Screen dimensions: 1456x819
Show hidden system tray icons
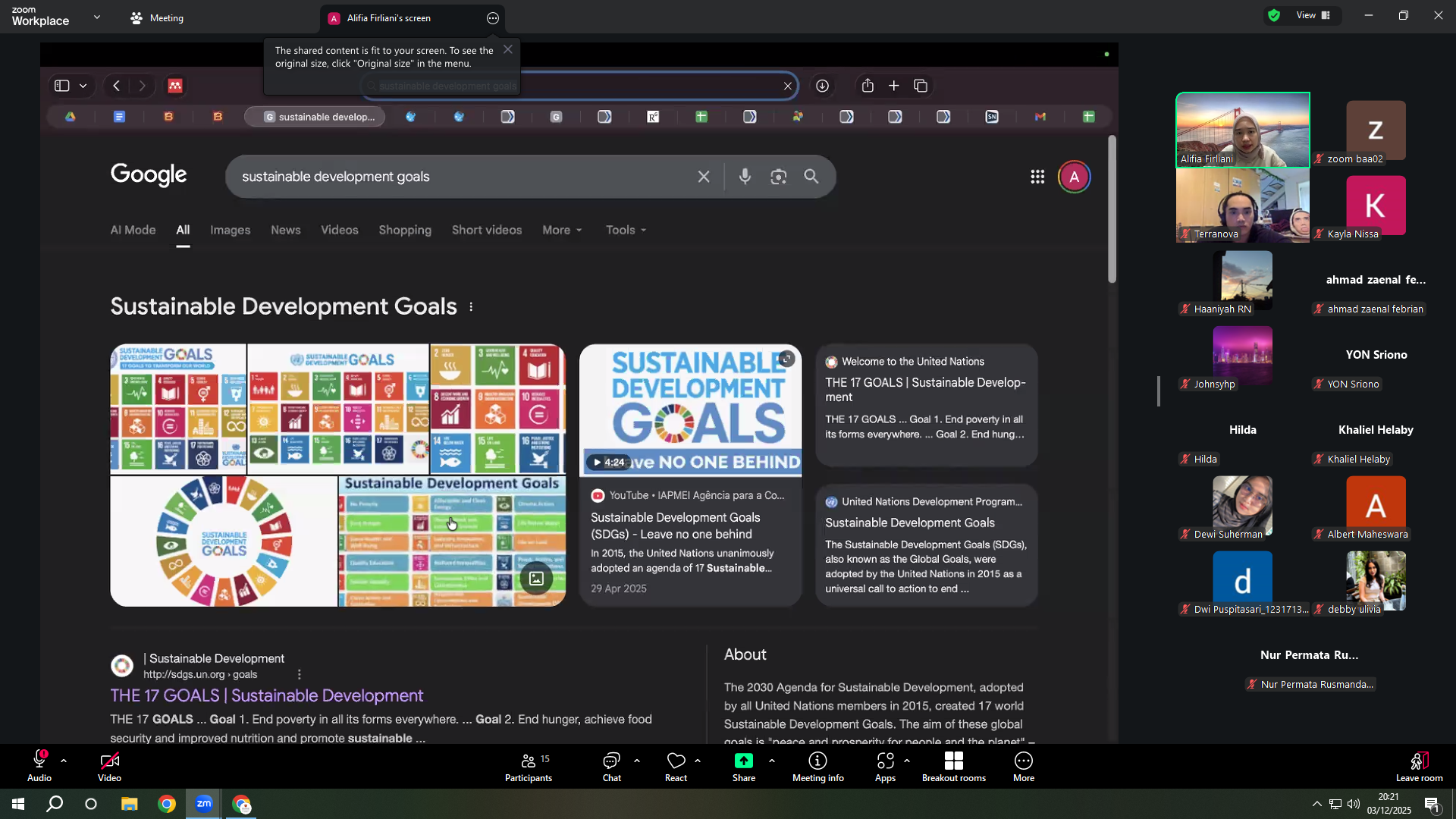pos(1316,804)
